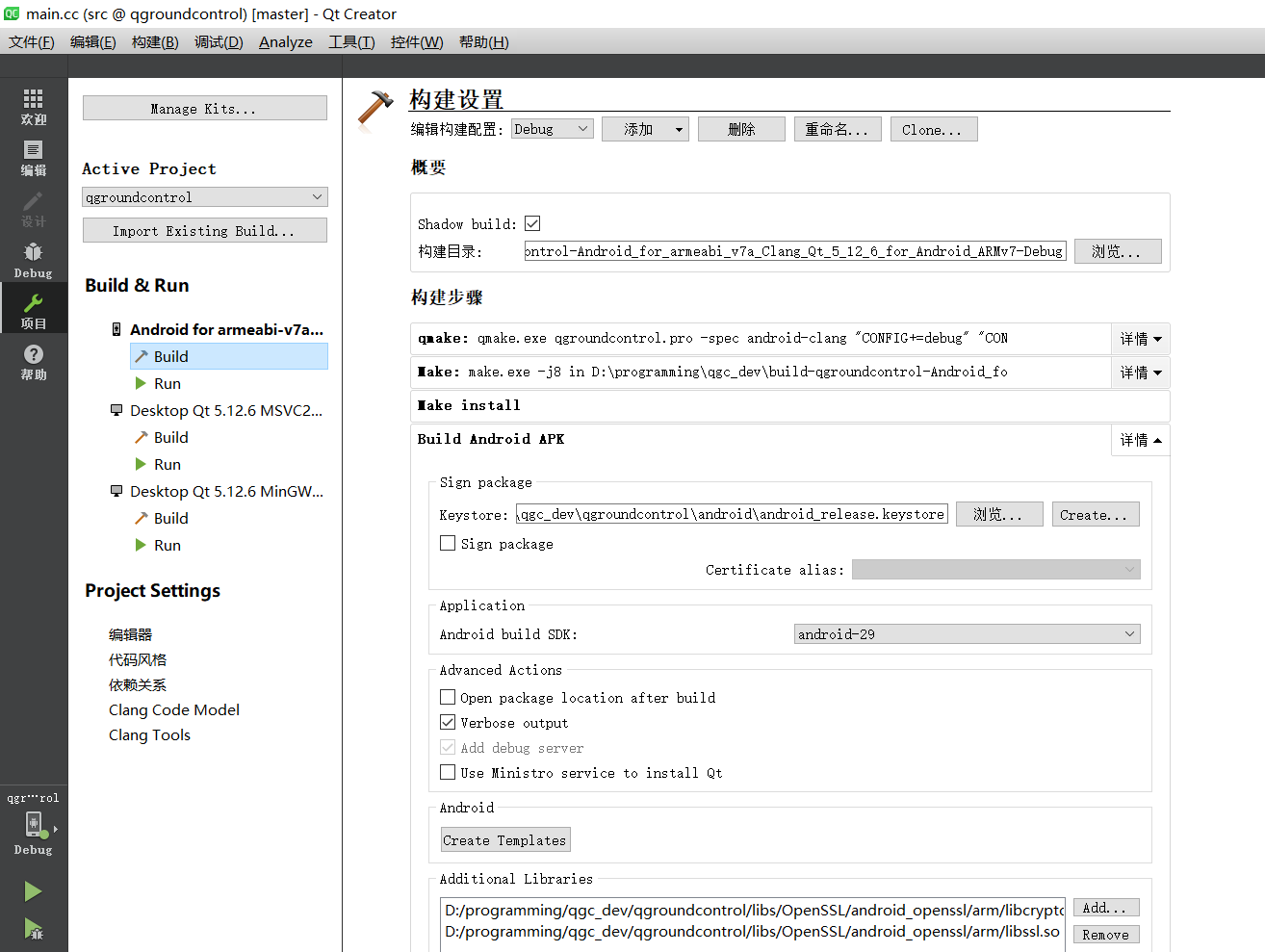The height and width of the screenshot is (952, 1265).
Task: Select the 项目 projects mode icon
Action: point(33,308)
